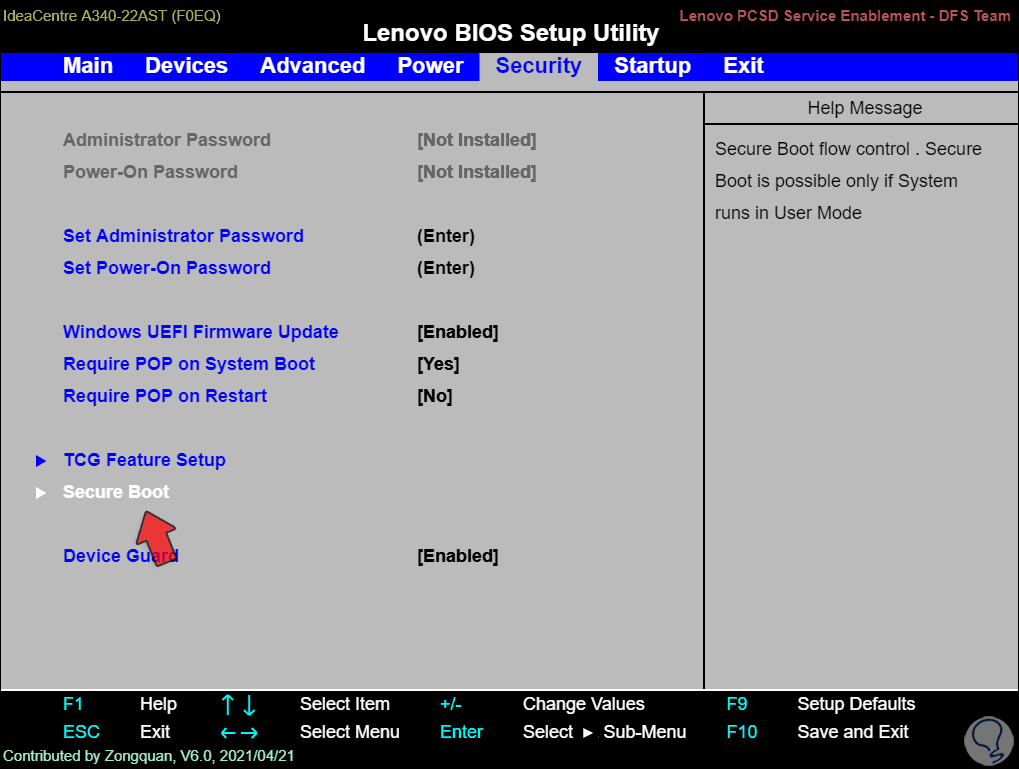
Task: Open the Advanced tab
Action: (x=313, y=66)
